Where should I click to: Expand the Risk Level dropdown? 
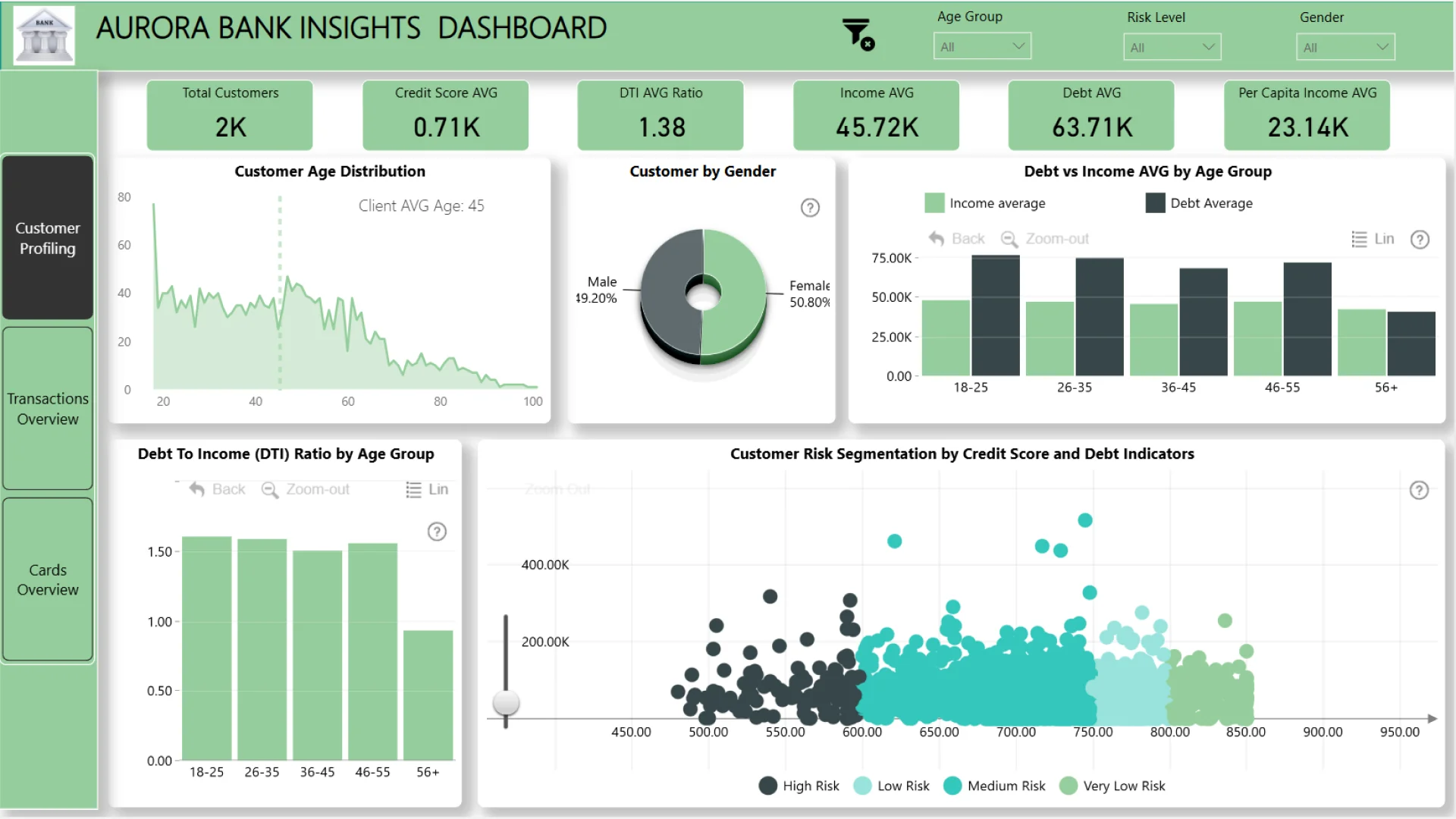pos(1172,47)
